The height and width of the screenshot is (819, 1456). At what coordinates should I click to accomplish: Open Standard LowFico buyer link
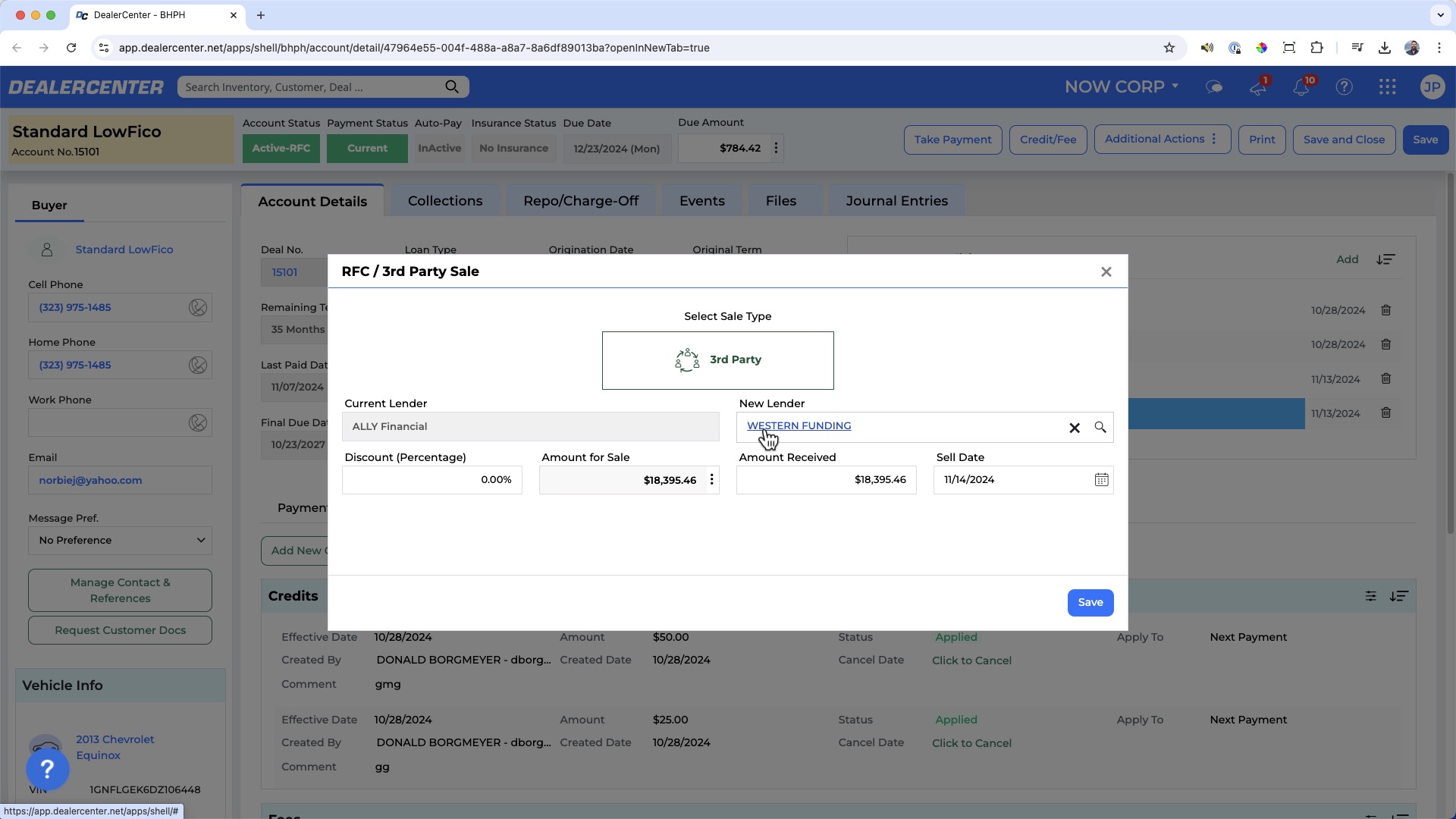click(x=124, y=249)
